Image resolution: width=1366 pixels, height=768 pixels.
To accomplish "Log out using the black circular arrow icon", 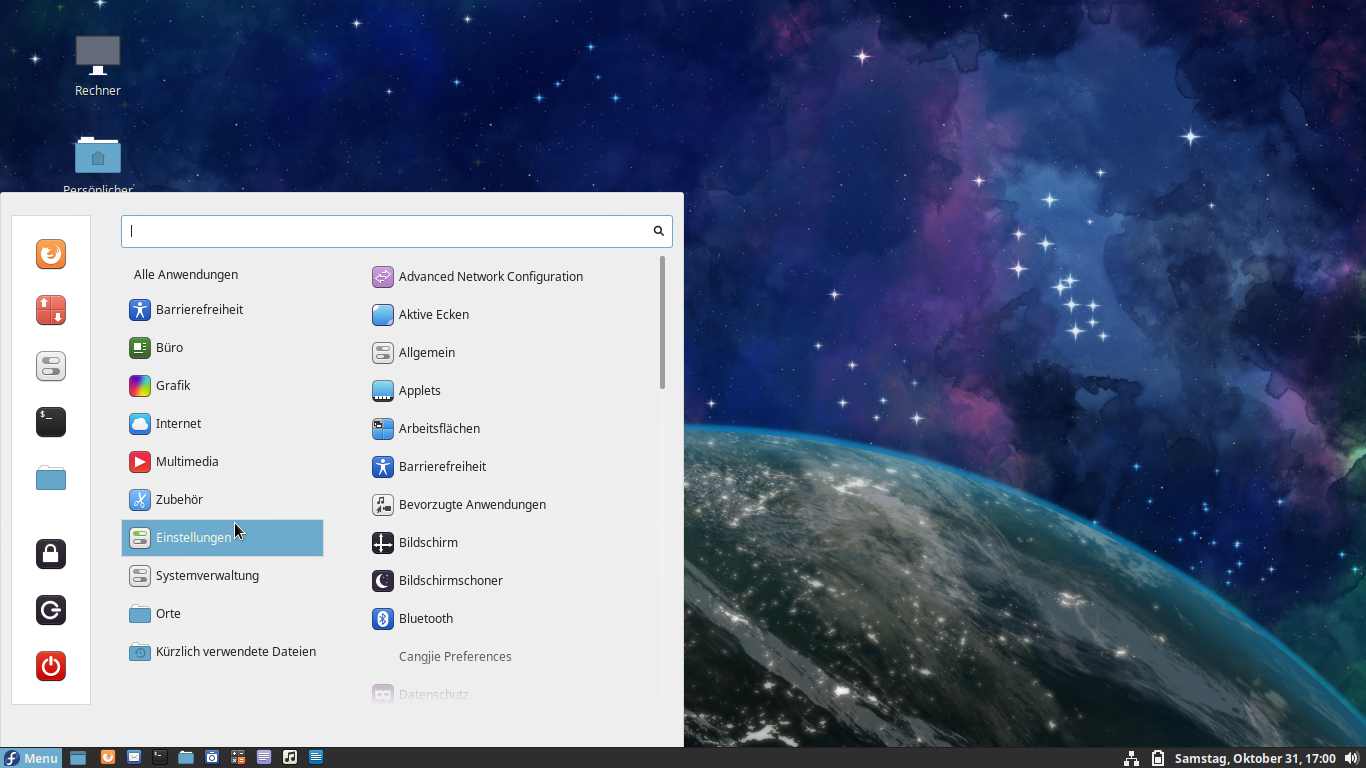I will pyautogui.click(x=51, y=610).
